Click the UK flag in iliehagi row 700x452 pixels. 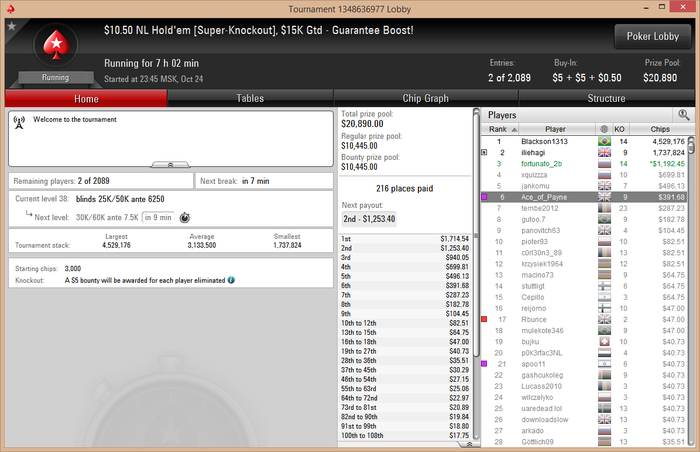pyautogui.click(x=604, y=152)
